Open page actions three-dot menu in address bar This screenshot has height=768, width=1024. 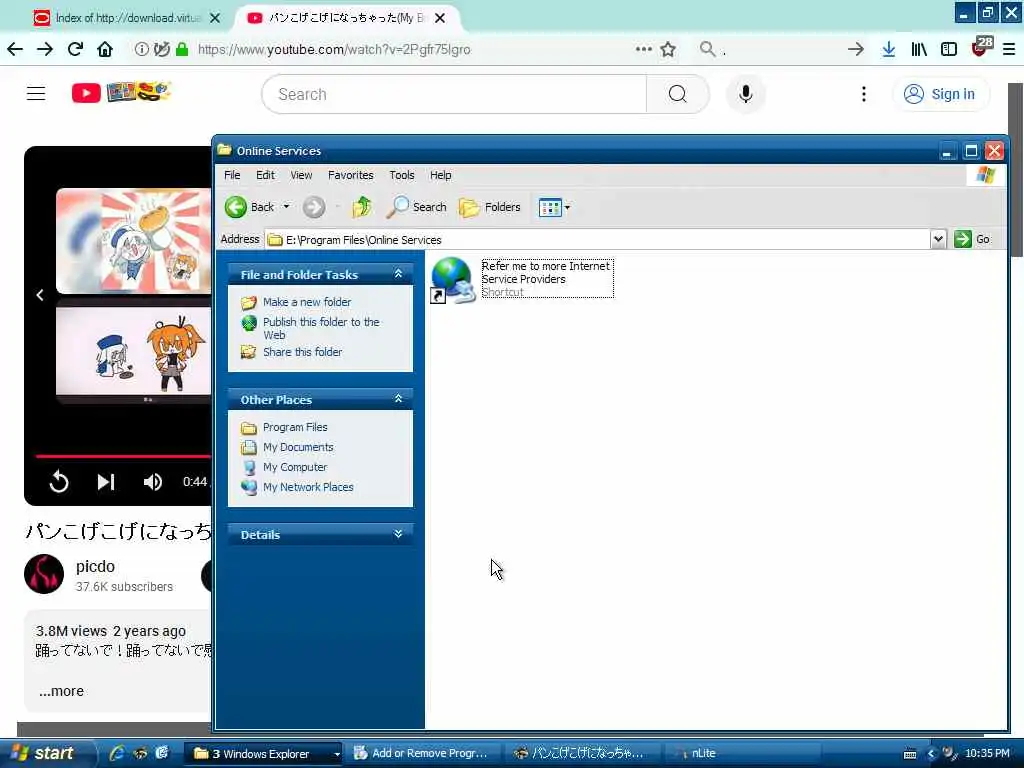tap(643, 49)
